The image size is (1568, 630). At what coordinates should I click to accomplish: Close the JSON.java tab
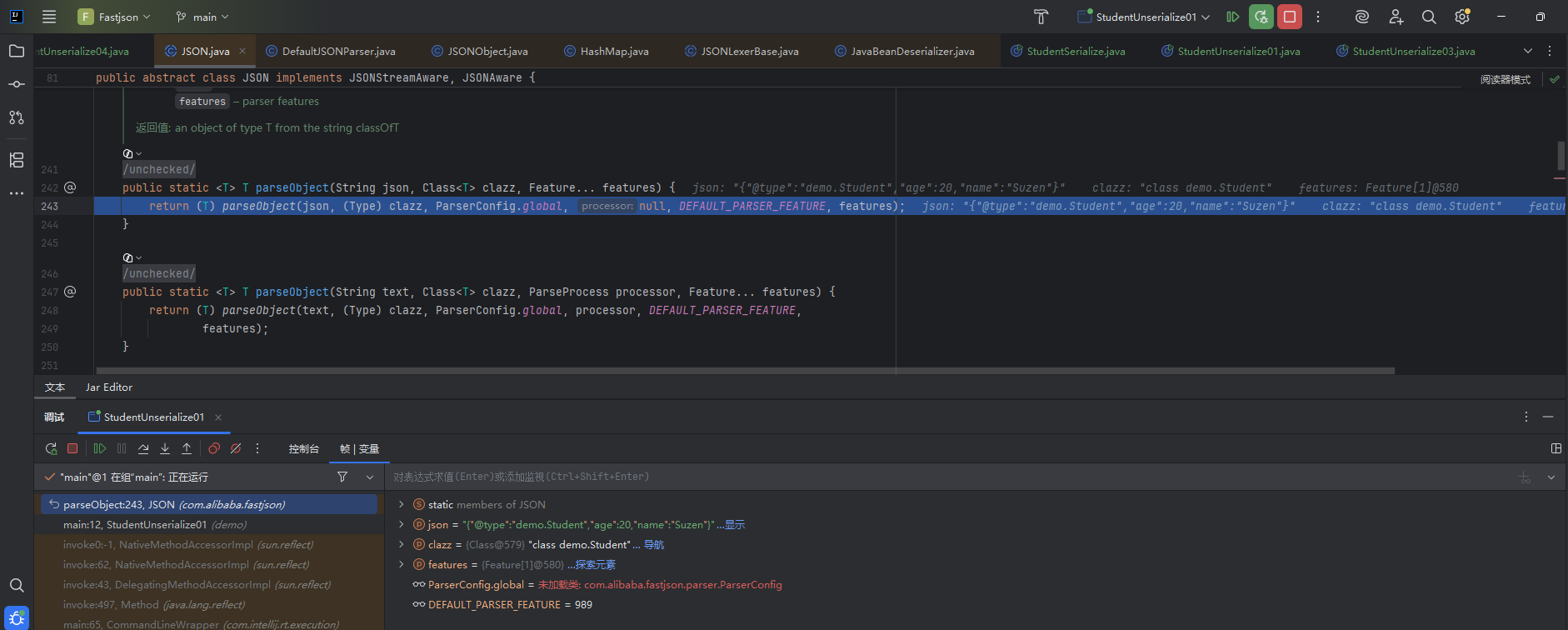242,51
